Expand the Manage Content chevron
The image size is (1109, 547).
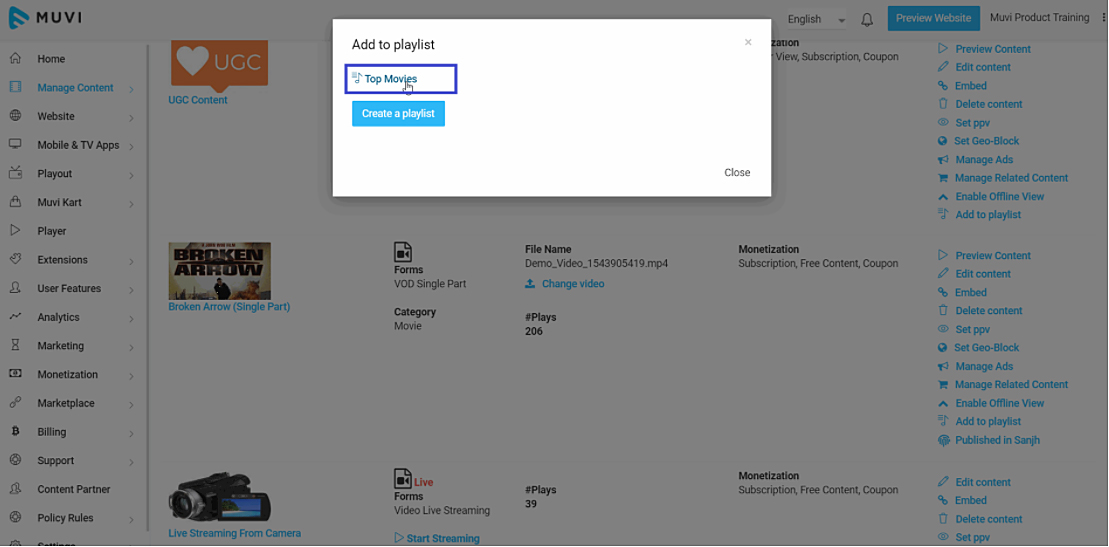pyautogui.click(x=132, y=88)
